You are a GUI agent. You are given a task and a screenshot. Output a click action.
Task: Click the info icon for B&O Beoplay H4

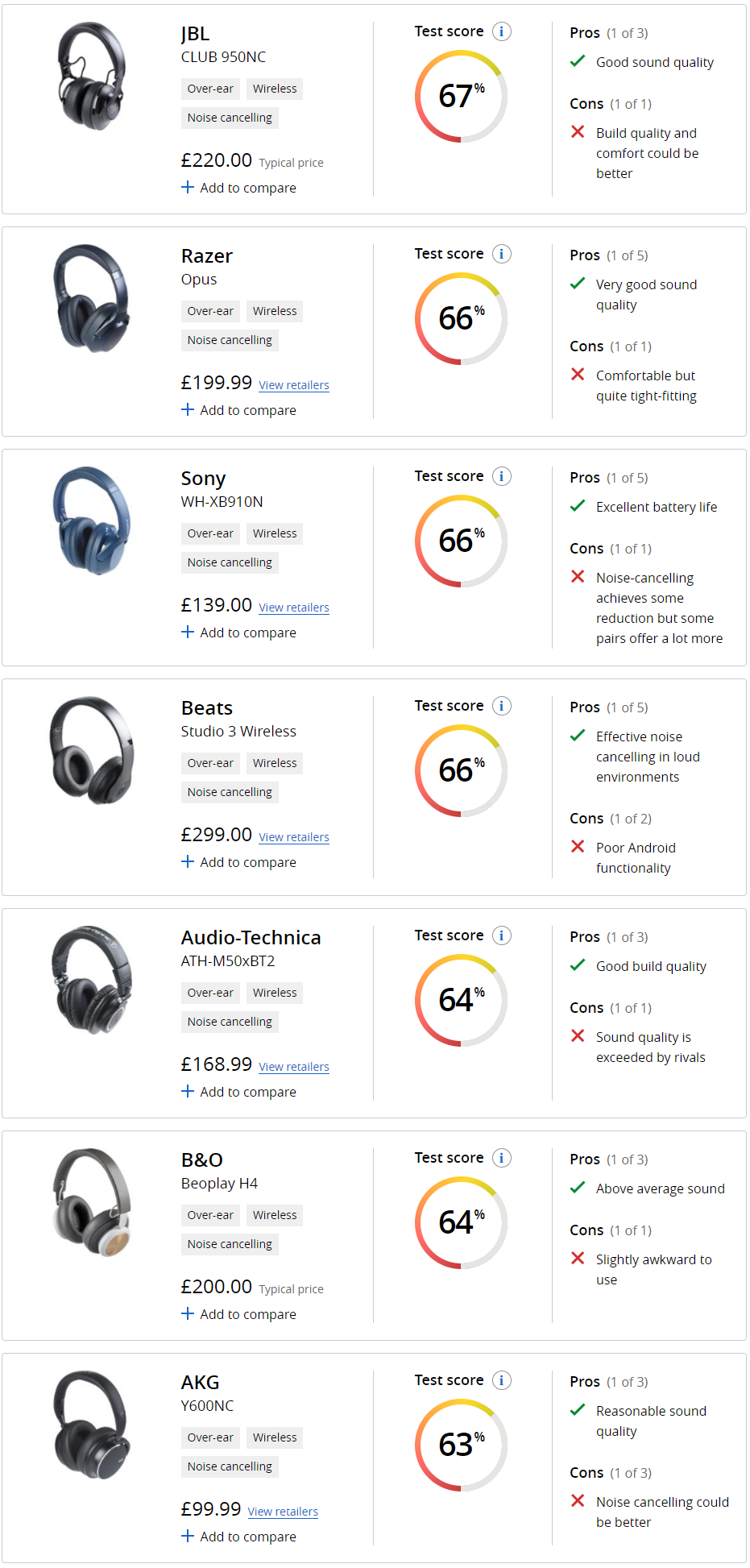coord(502,1159)
